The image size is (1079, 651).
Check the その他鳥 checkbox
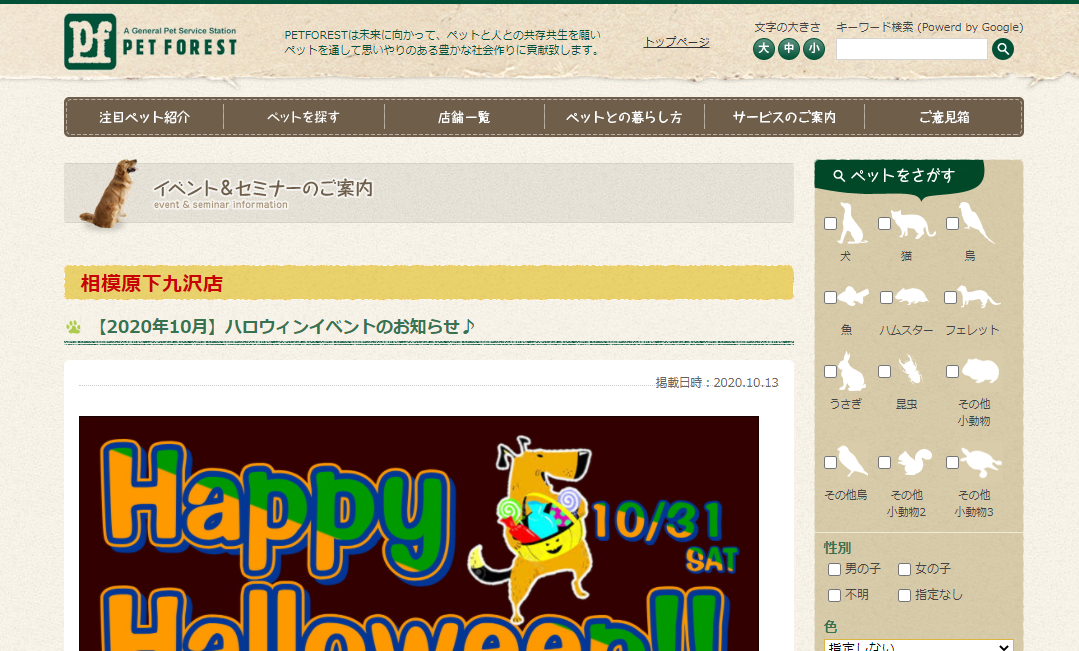pyautogui.click(x=831, y=462)
